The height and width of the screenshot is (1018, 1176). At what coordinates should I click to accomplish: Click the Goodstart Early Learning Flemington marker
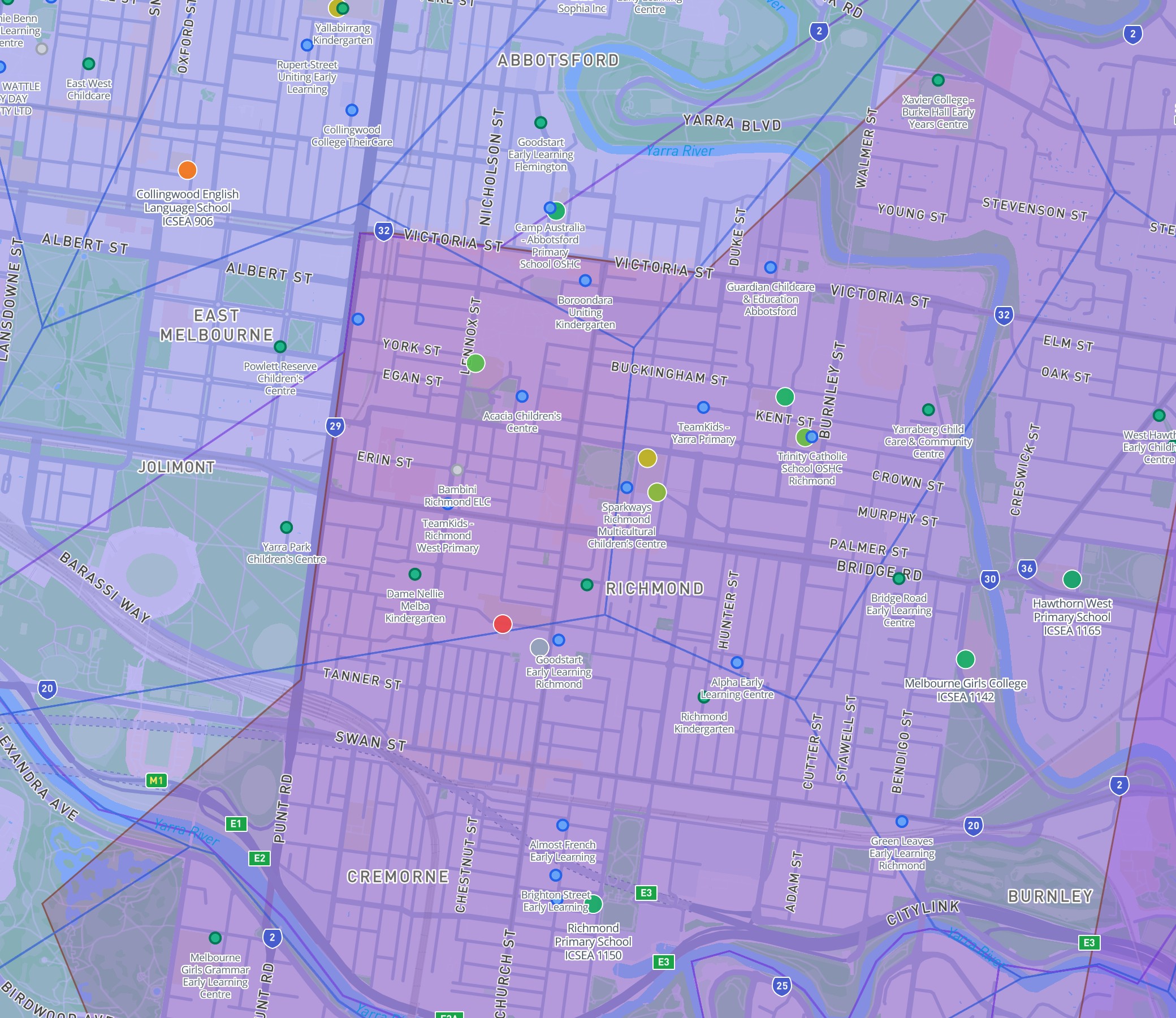pos(541,122)
